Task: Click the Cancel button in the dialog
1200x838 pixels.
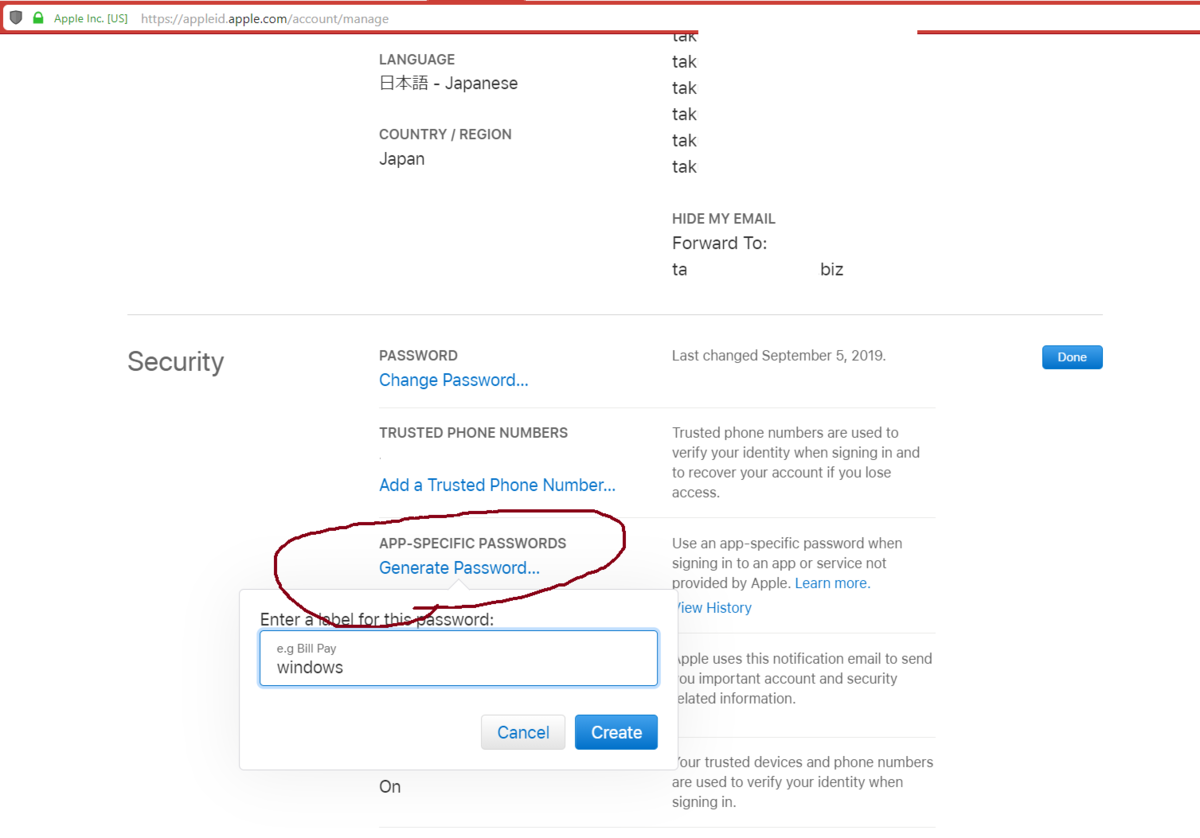Action: (x=523, y=732)
